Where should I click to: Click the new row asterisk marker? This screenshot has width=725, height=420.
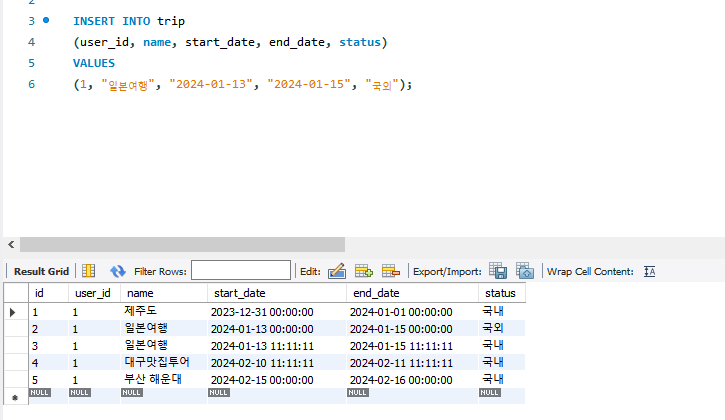(15, 397)
